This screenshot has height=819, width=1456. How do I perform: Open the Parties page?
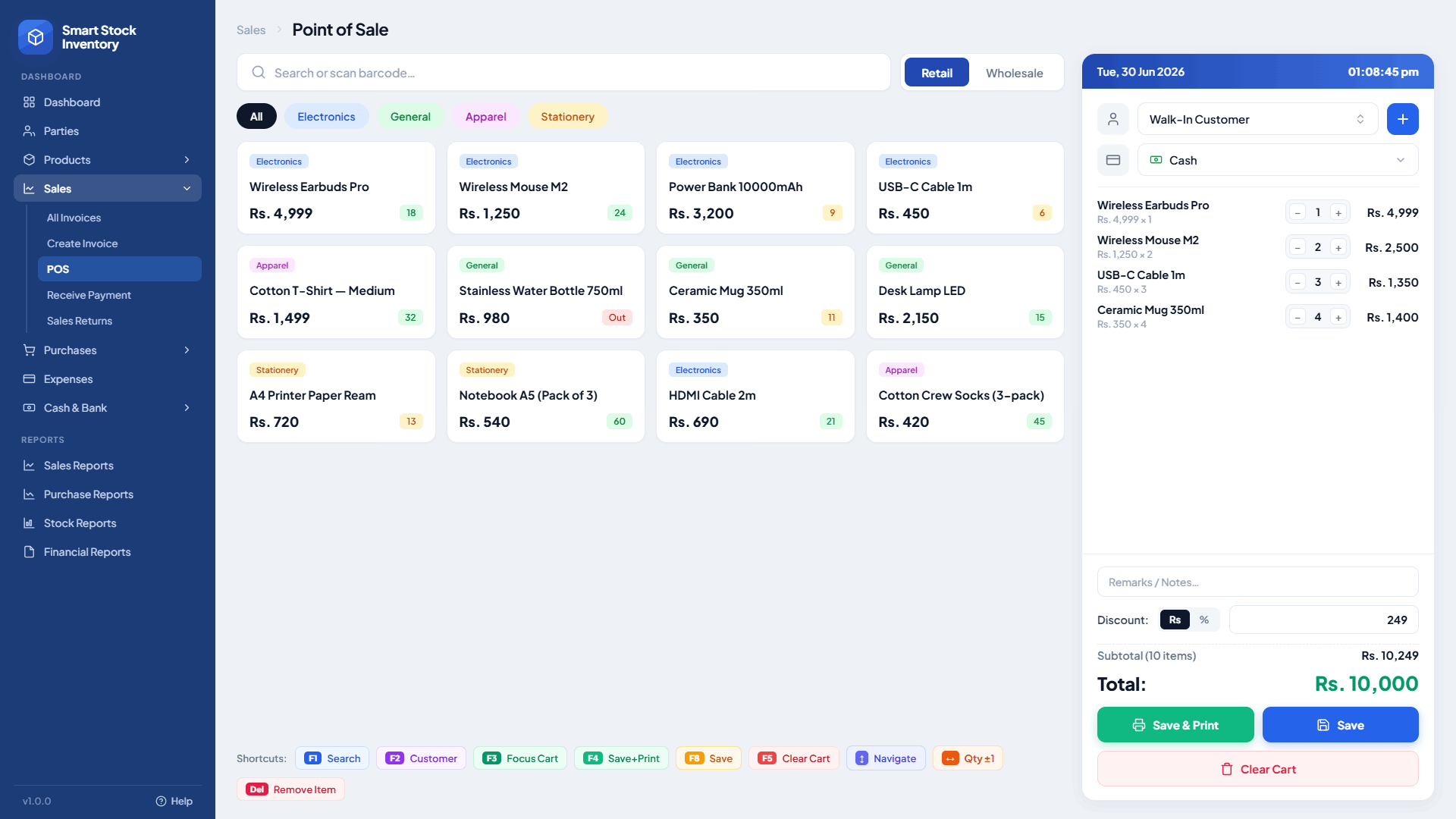[x=108, y=131]
